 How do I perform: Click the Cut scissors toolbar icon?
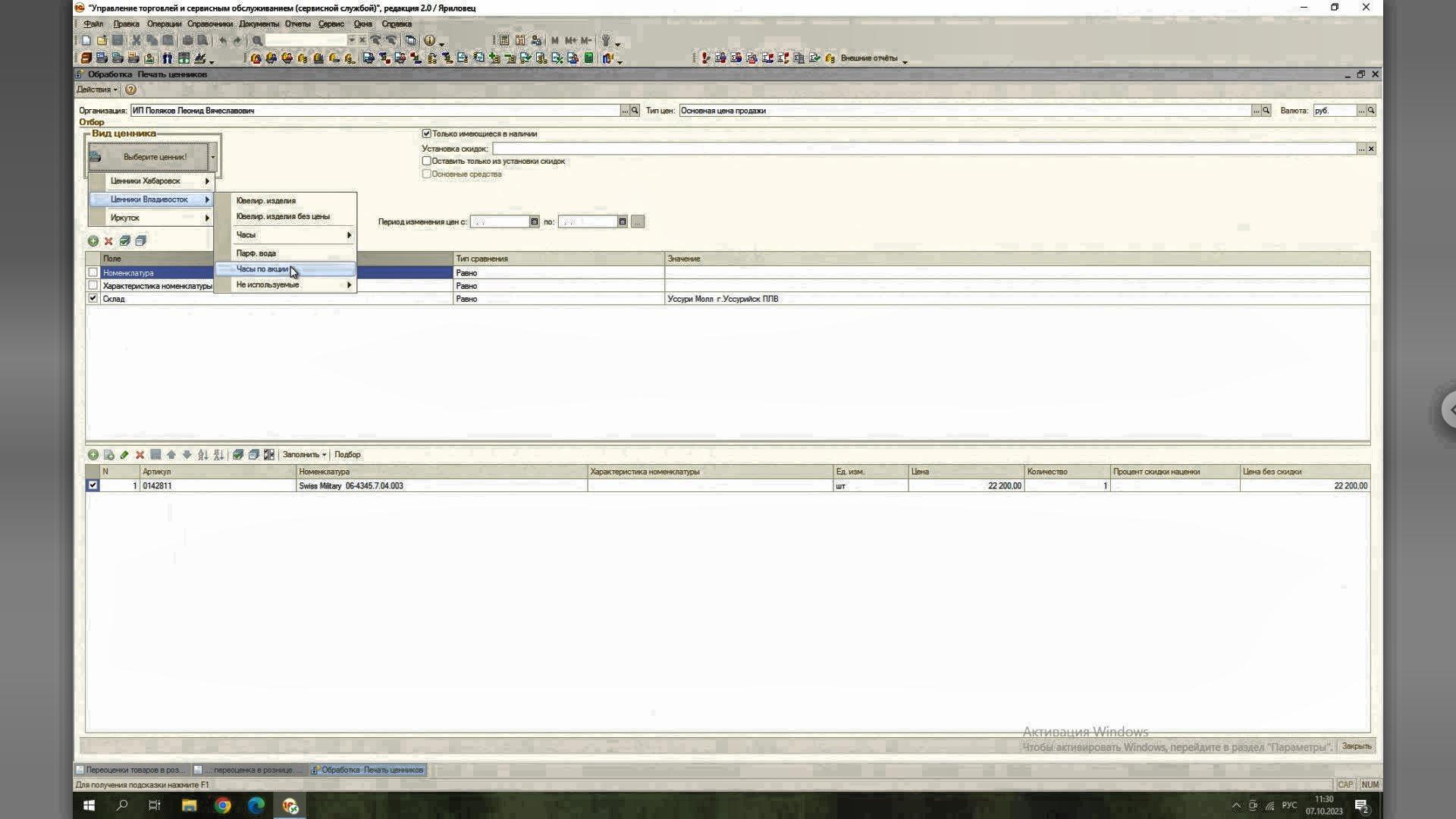136,40
